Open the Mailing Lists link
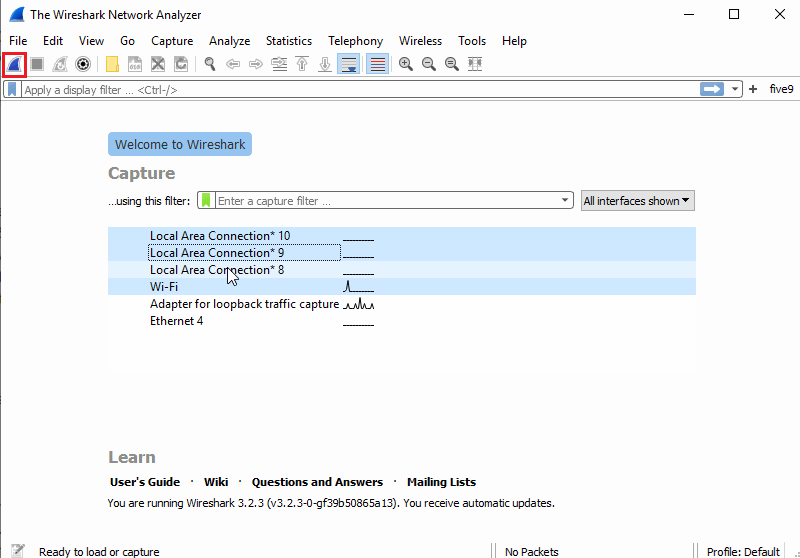The image size is (800, 558). pos(441,482)
